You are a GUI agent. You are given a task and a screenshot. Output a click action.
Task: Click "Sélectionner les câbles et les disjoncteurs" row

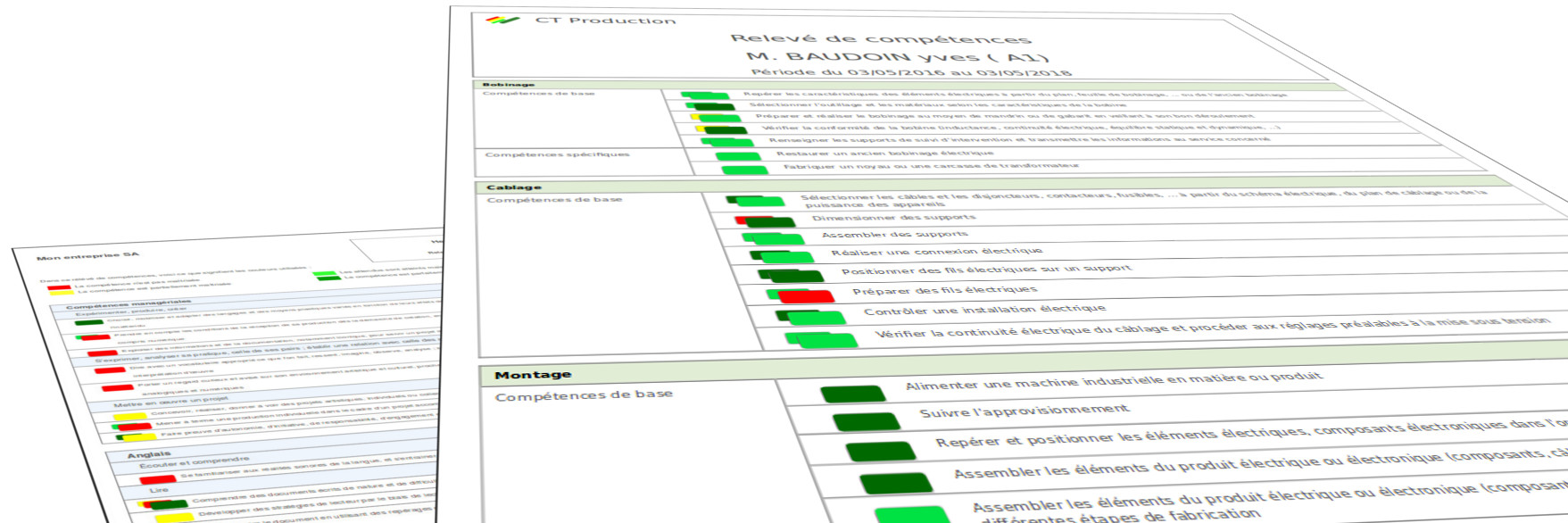click(1142, 197)
